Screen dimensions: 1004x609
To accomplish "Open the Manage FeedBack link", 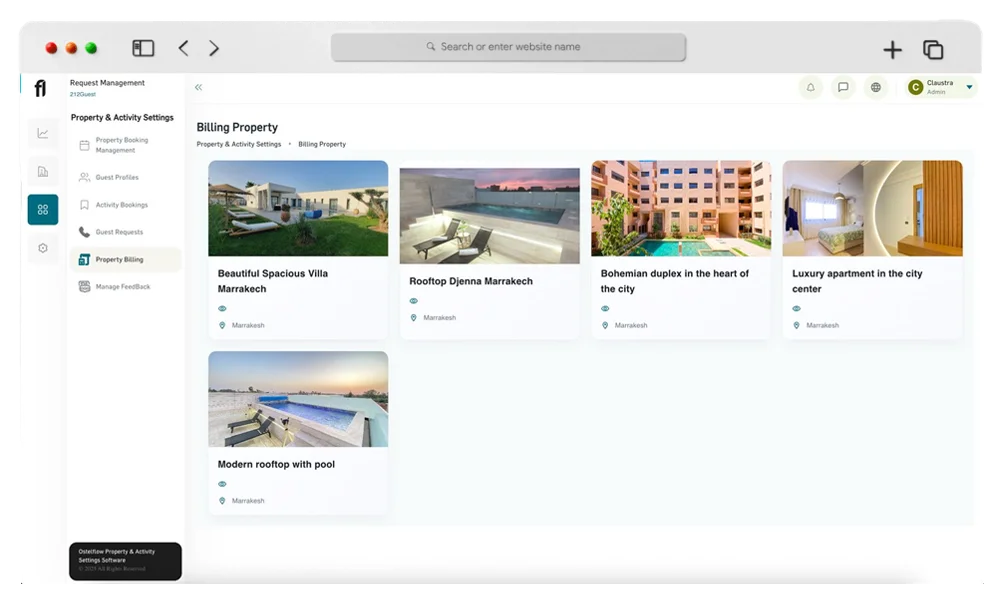I will [x=122, y=287].
